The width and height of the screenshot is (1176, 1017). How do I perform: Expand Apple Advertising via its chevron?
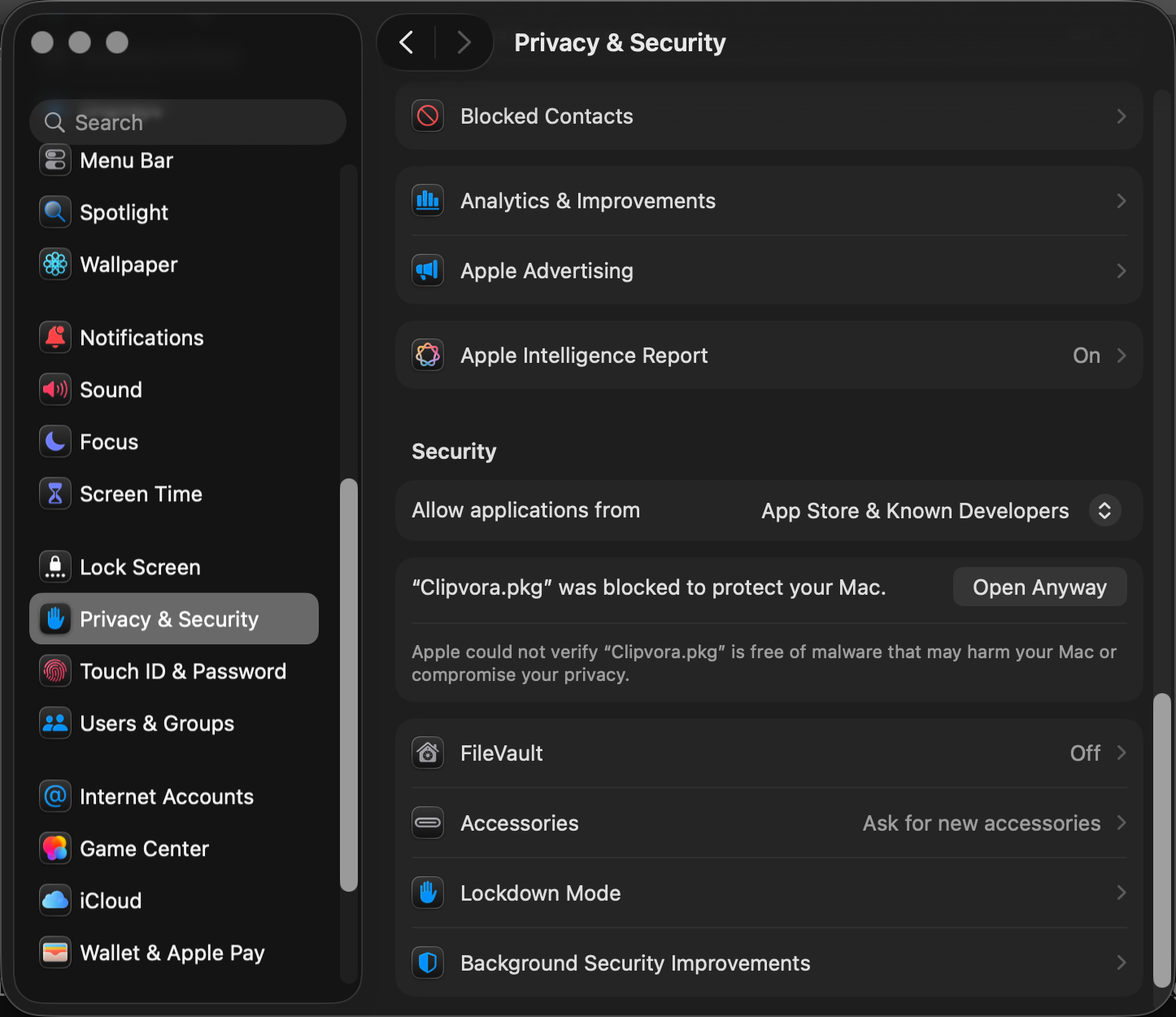tap(1122, 271)
